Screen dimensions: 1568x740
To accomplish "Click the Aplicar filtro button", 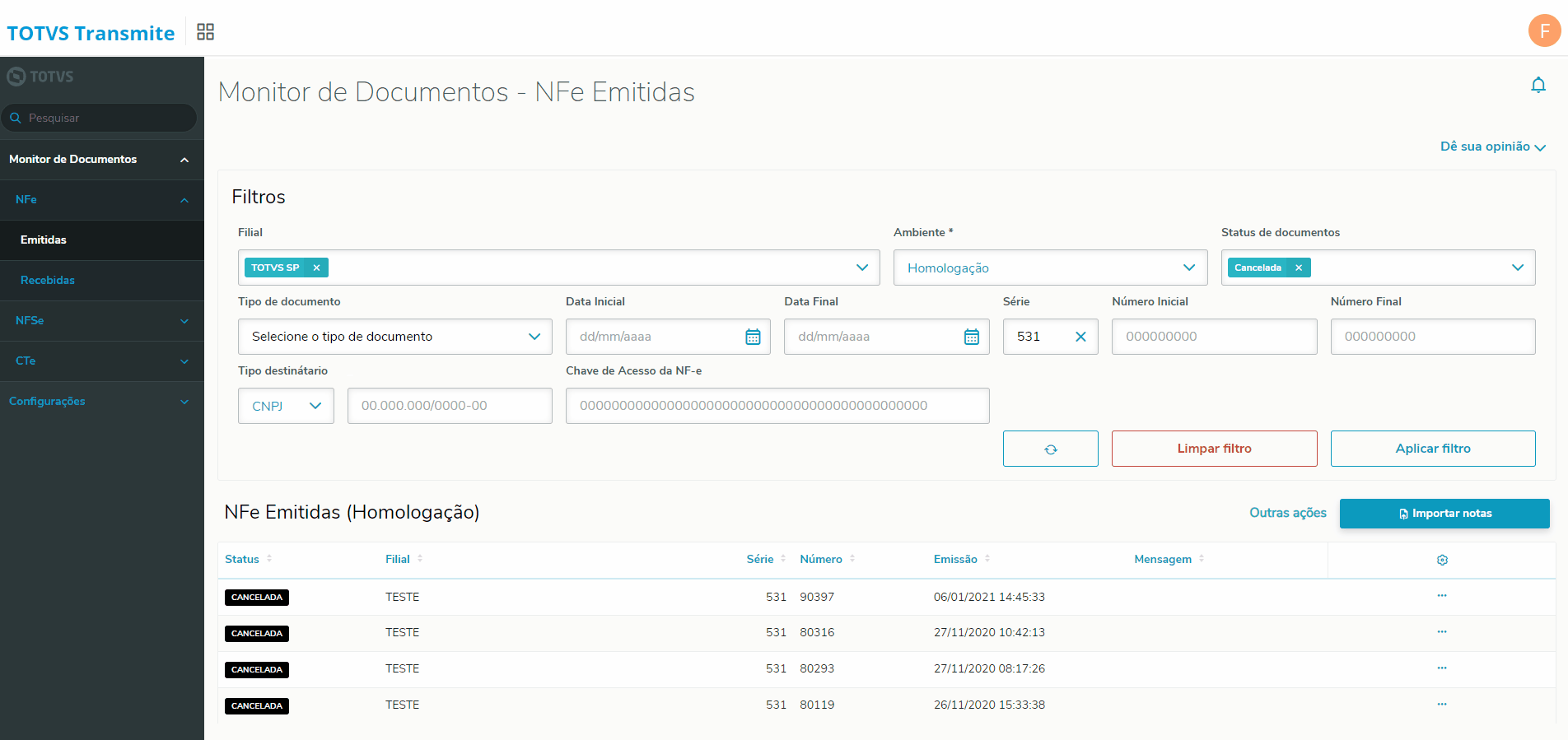I will [x=1432, y=449].
